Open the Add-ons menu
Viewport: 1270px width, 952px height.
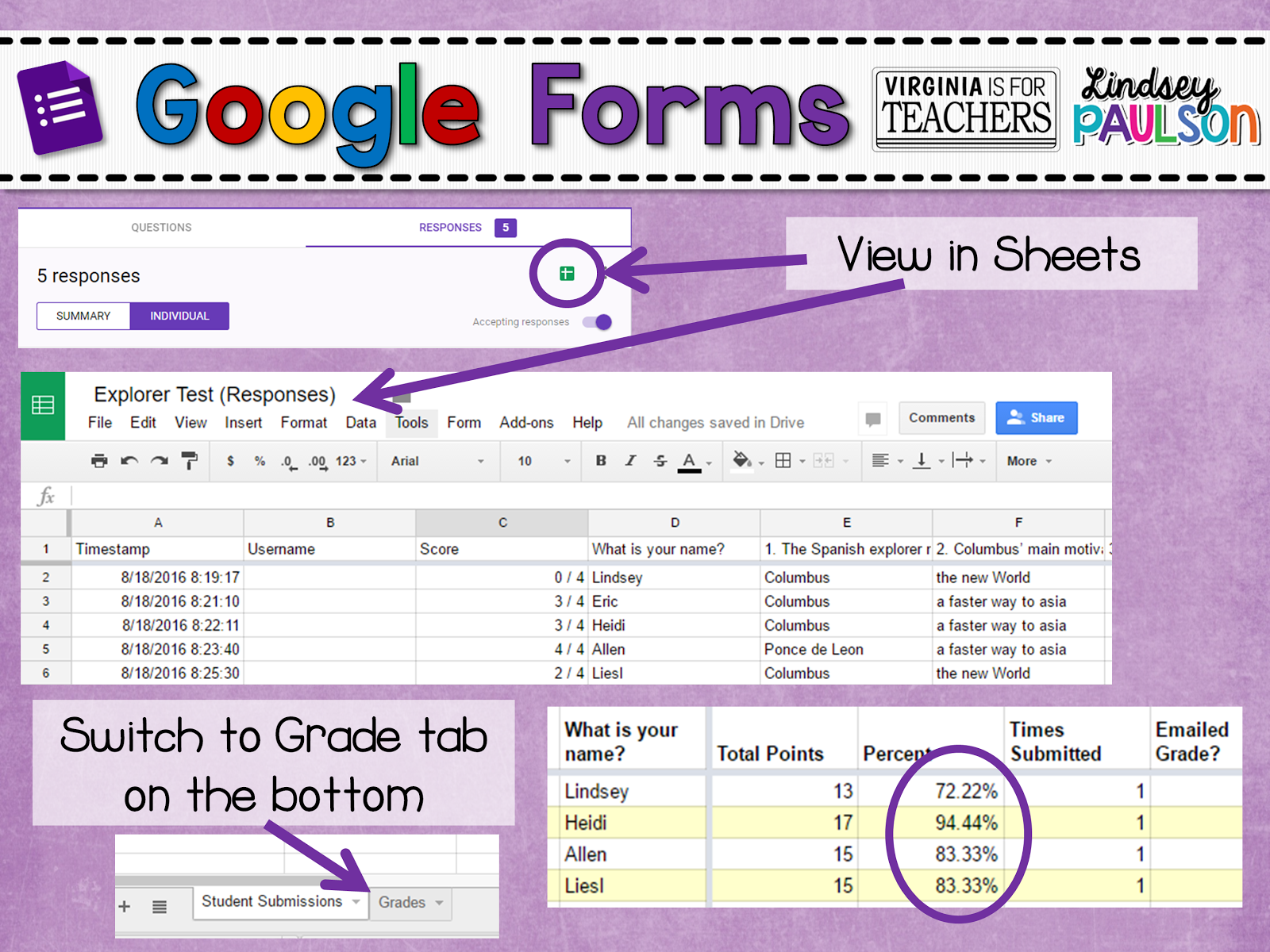point(526,423)
